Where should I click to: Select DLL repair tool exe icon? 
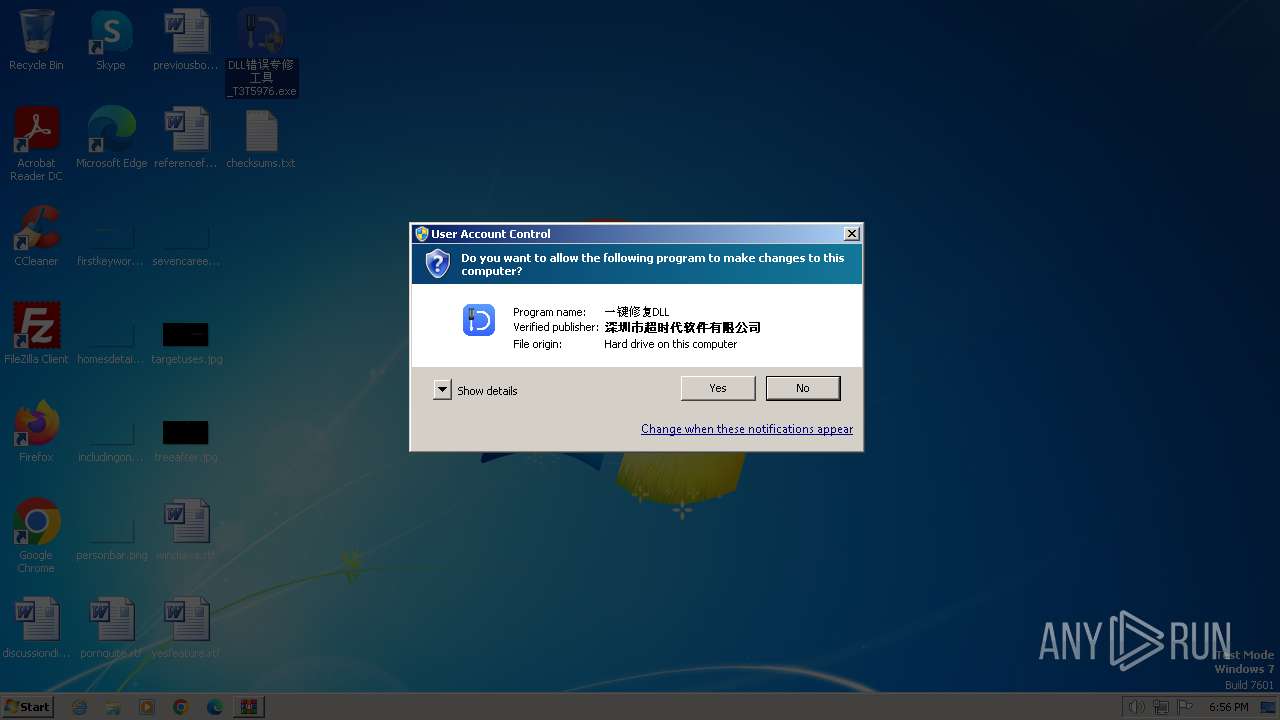click(x=262, y=52)
